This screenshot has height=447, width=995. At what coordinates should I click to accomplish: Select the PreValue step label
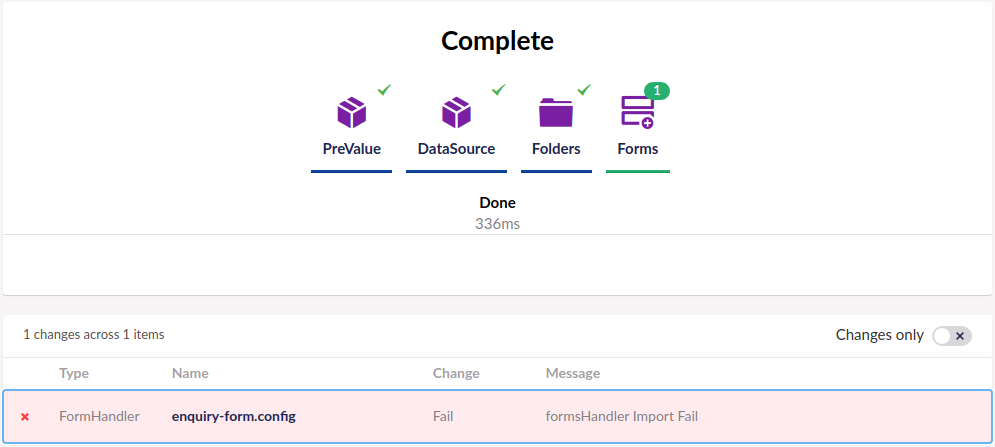coord(351,149)
